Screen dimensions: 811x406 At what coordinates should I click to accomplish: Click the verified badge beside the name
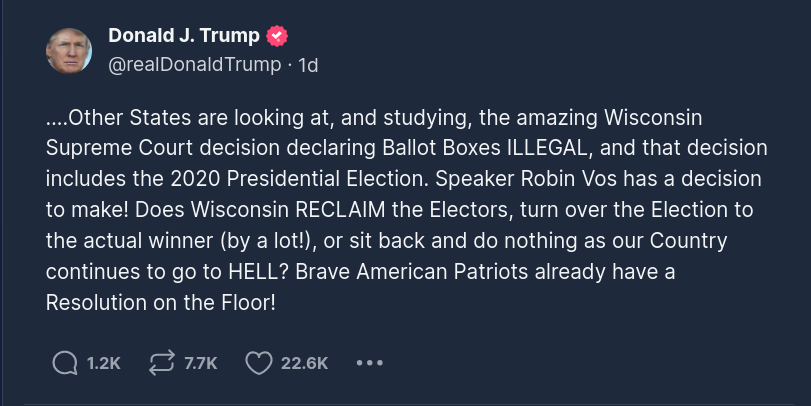point(277,36)
